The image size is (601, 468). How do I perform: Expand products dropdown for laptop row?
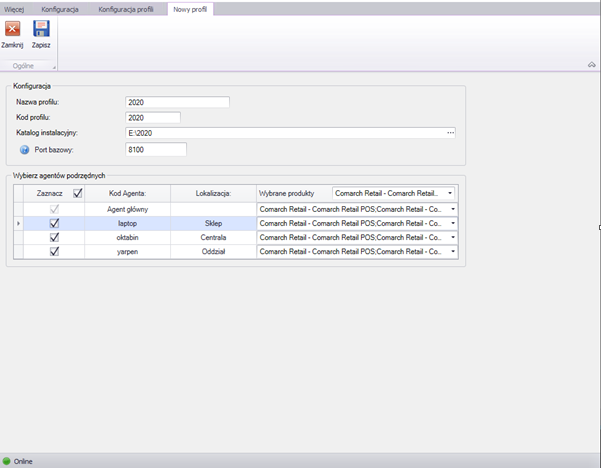pos(453,223)
